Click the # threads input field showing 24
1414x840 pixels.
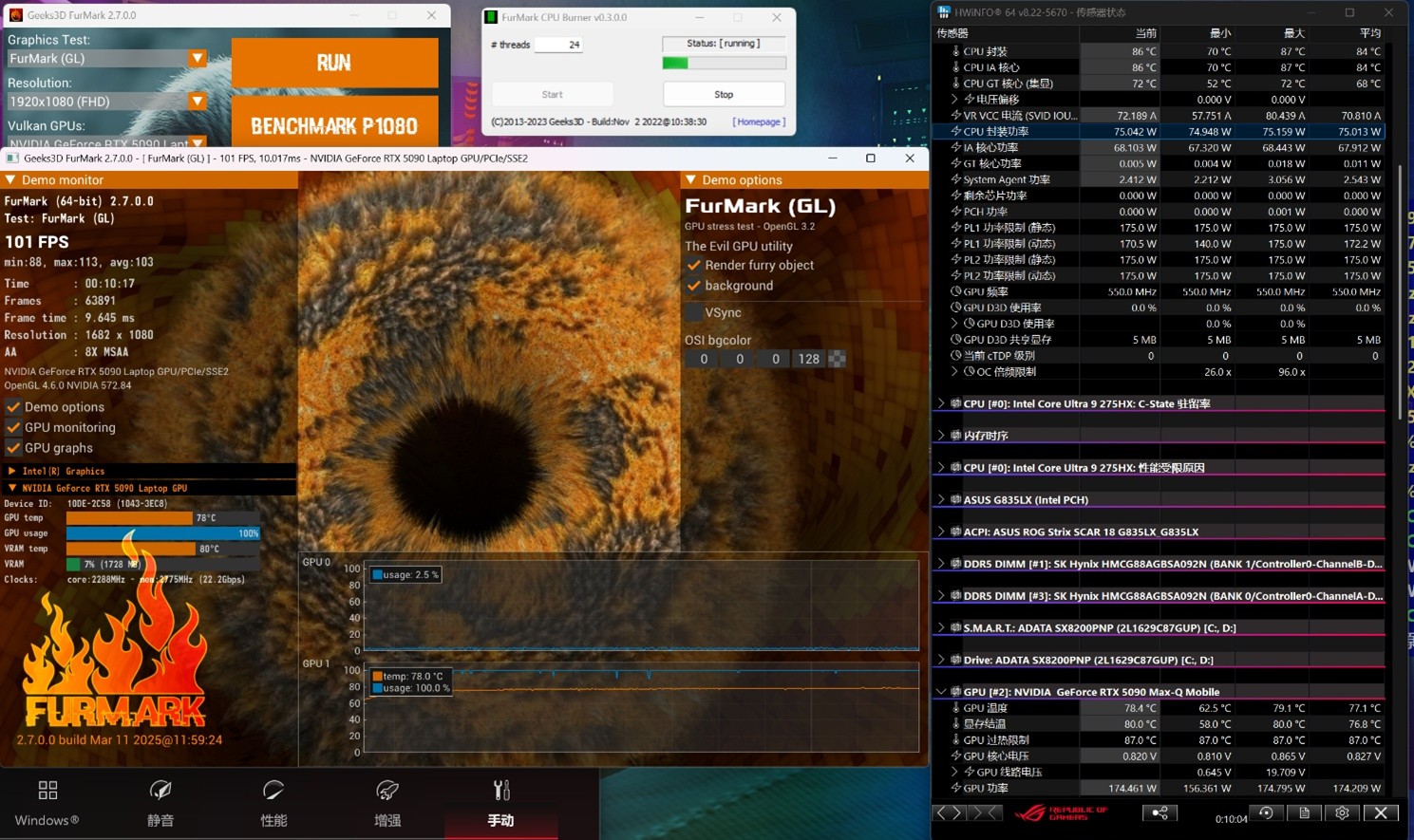pyautogui.click(x=558, y=45)
